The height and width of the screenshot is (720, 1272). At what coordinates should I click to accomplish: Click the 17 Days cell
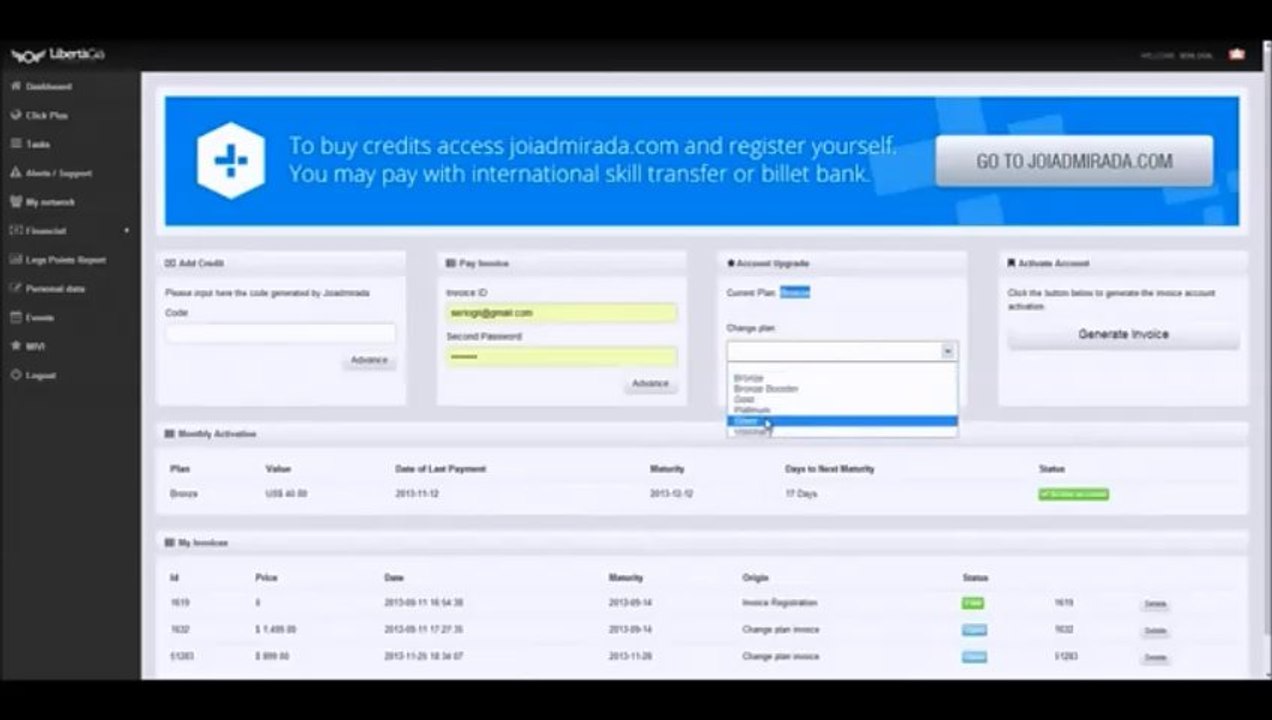click(x=801, y=494)
